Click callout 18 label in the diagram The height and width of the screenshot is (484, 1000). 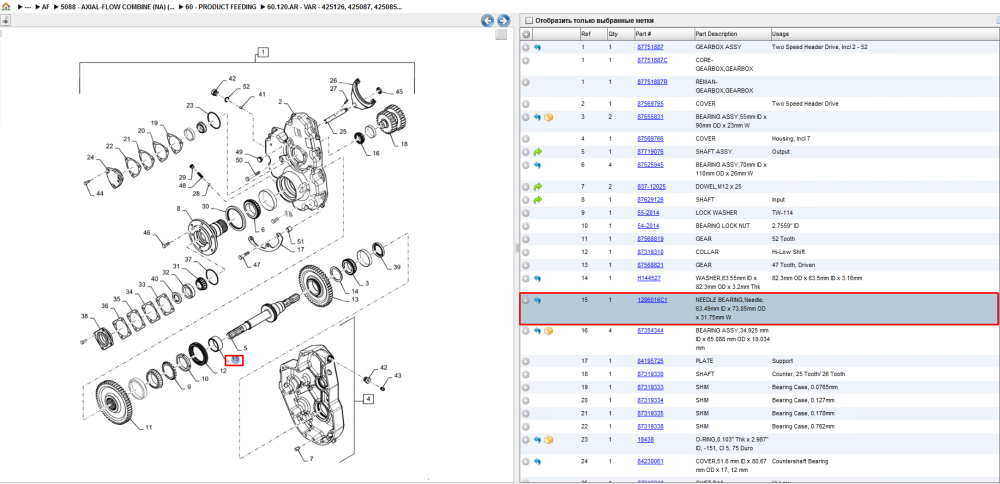click(404, 144)
